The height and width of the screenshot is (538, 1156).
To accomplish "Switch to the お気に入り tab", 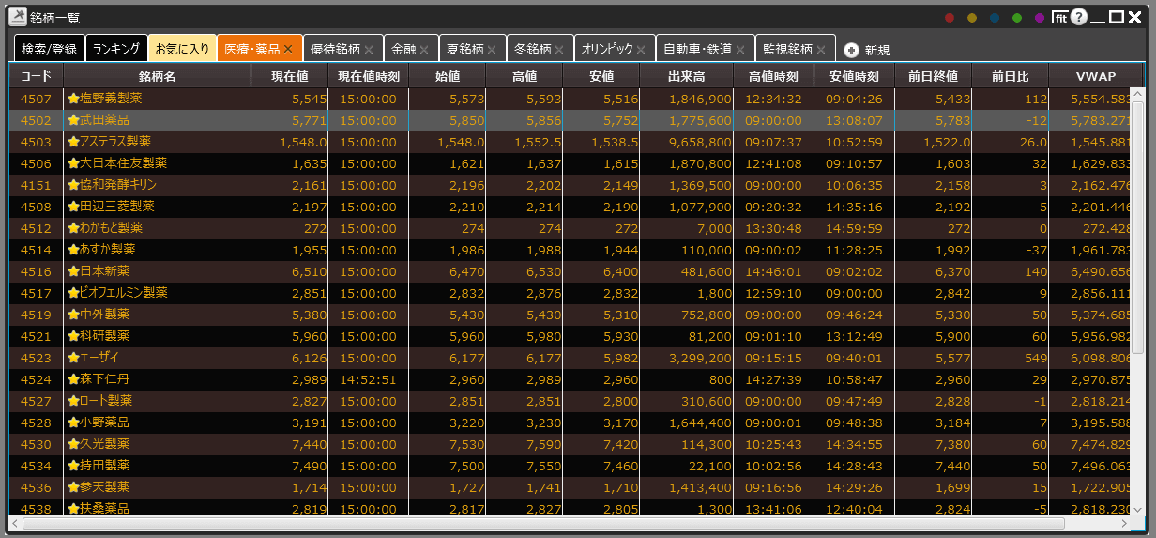I will [182, 49].
